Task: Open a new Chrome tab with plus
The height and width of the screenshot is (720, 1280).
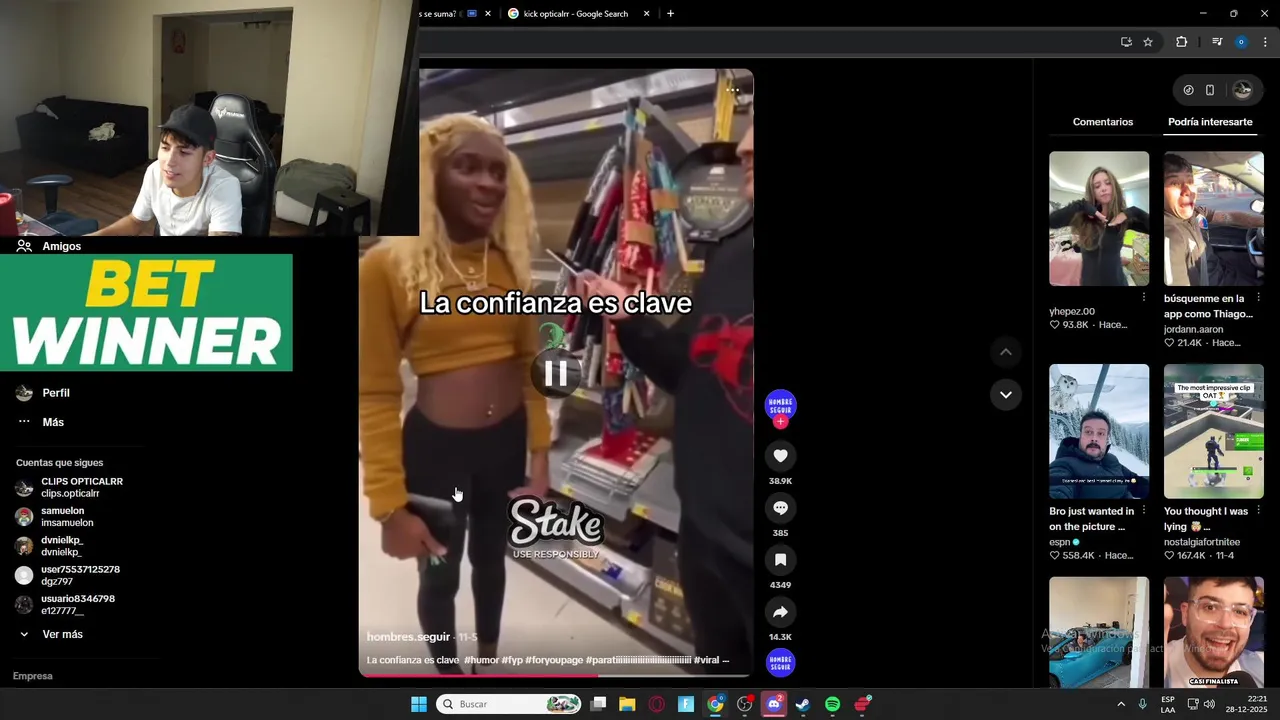Action: 670,14
